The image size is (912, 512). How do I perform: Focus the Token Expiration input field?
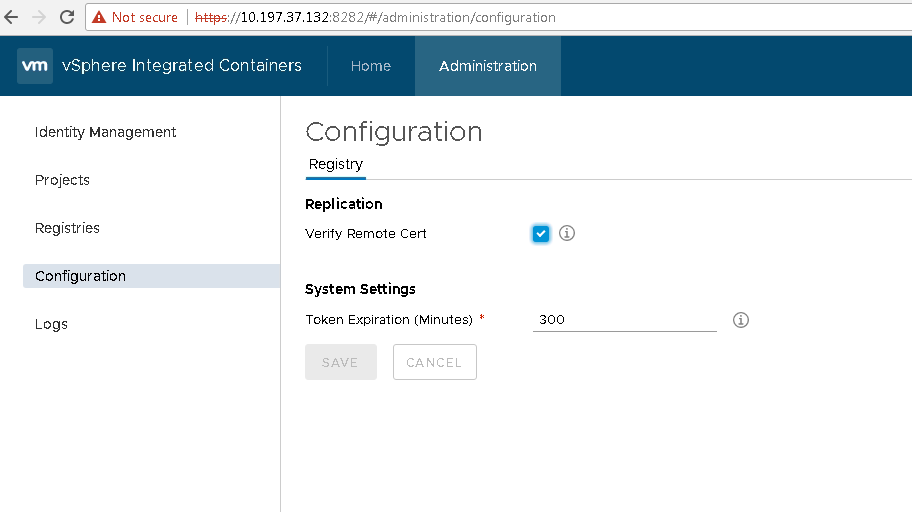625,320
